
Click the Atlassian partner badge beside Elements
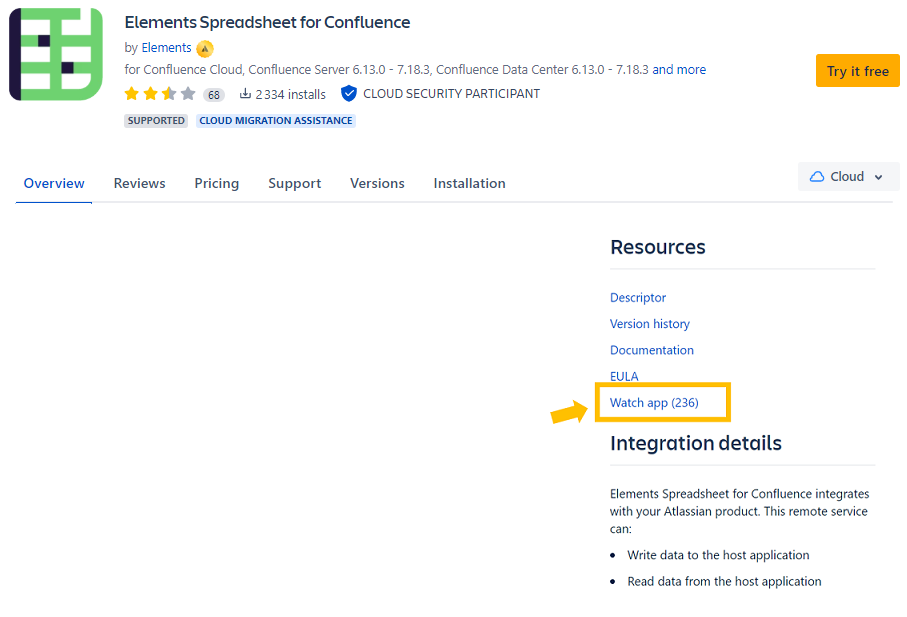click(x=205, y=48)
